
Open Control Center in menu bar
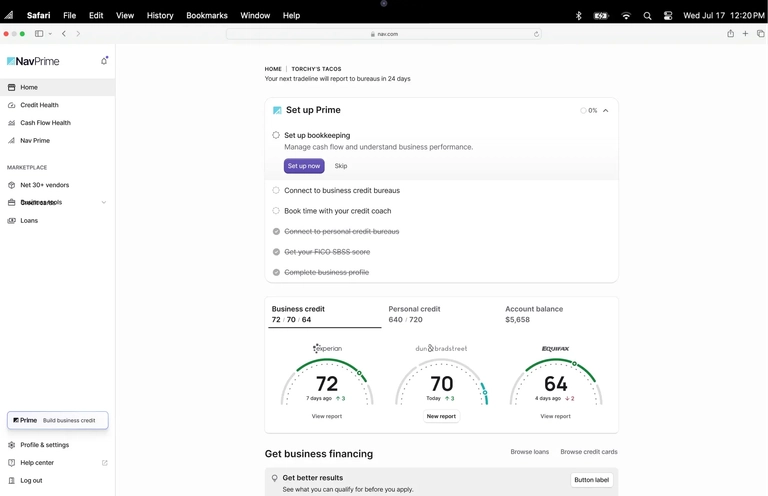coord(668,16)
